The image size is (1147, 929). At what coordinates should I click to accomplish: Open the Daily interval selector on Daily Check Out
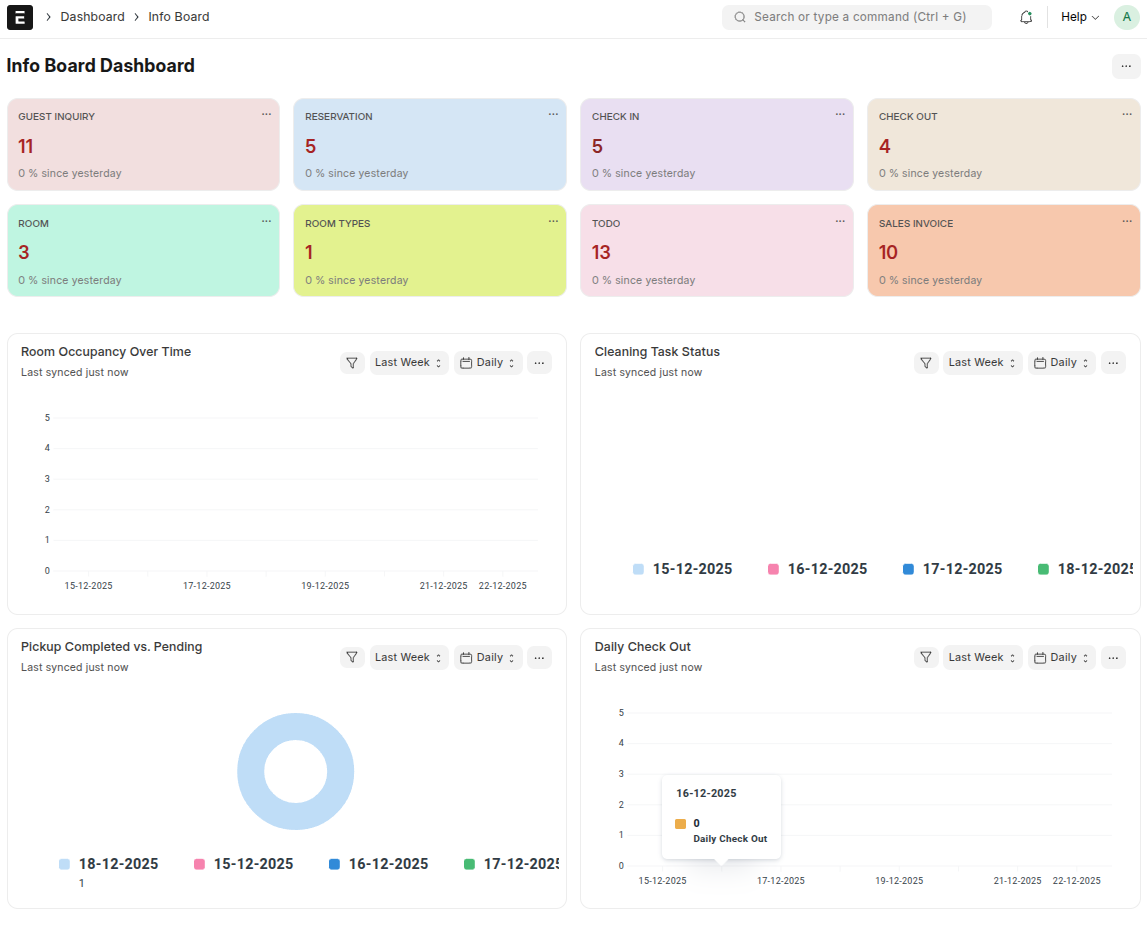click(x=1061, y=657)
